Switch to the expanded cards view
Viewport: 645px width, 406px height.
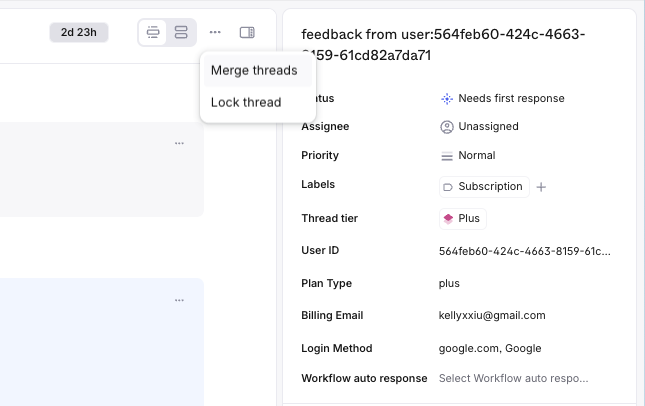pos(181,32)
